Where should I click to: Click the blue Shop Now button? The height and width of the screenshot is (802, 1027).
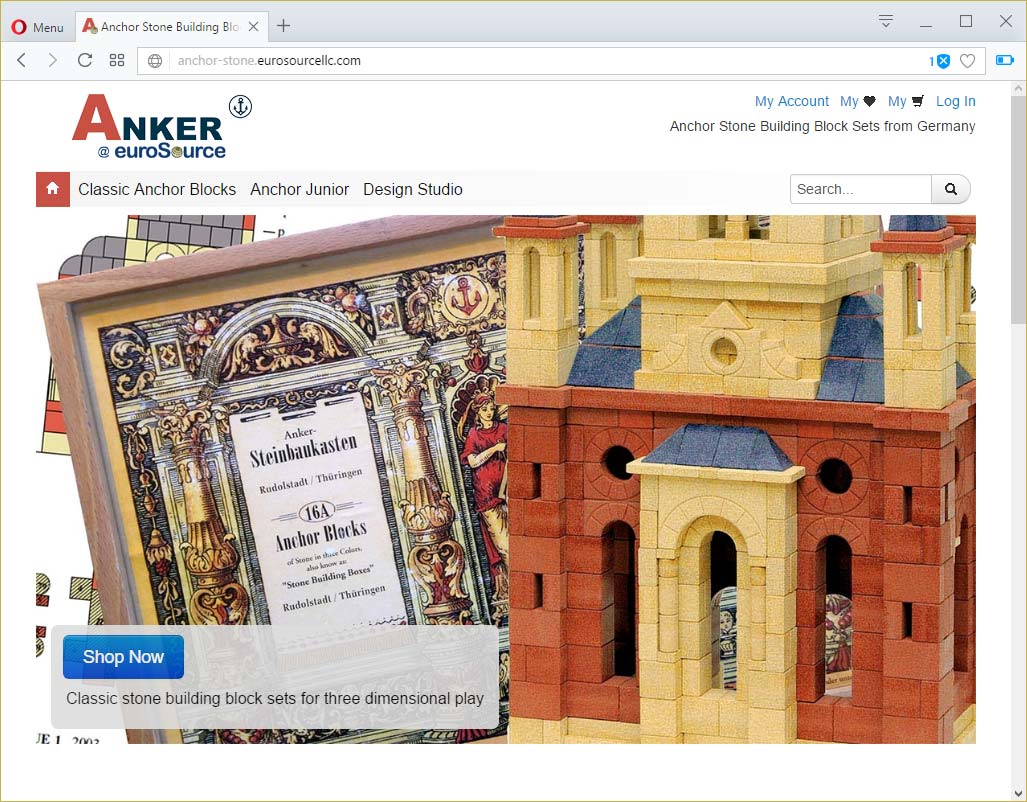tap(123, 657)
